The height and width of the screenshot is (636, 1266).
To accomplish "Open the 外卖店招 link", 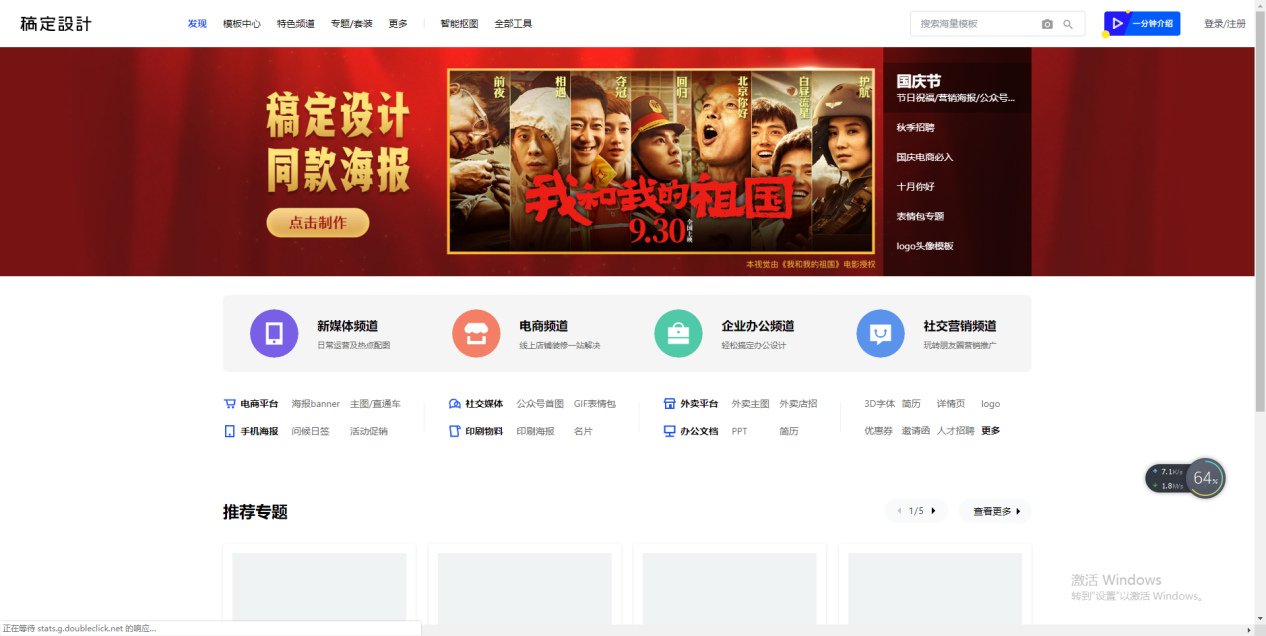I will click(x=798, y=404).
